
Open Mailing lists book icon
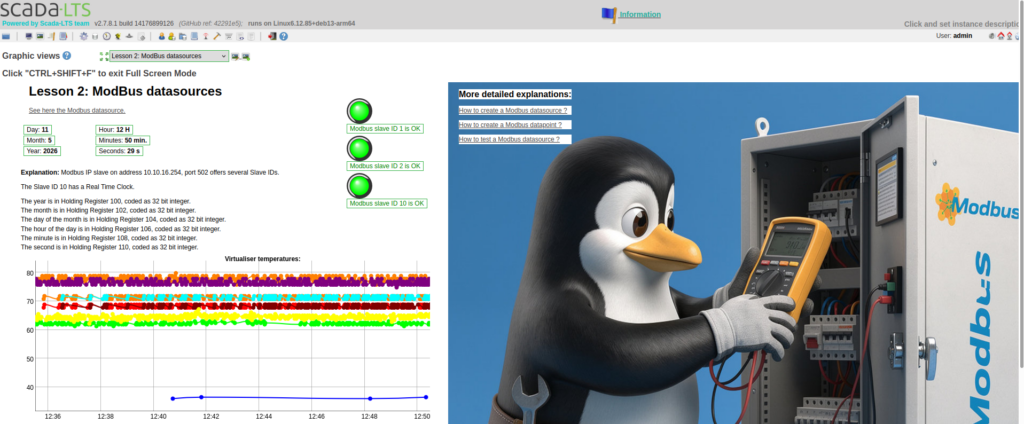coord(194,37)
